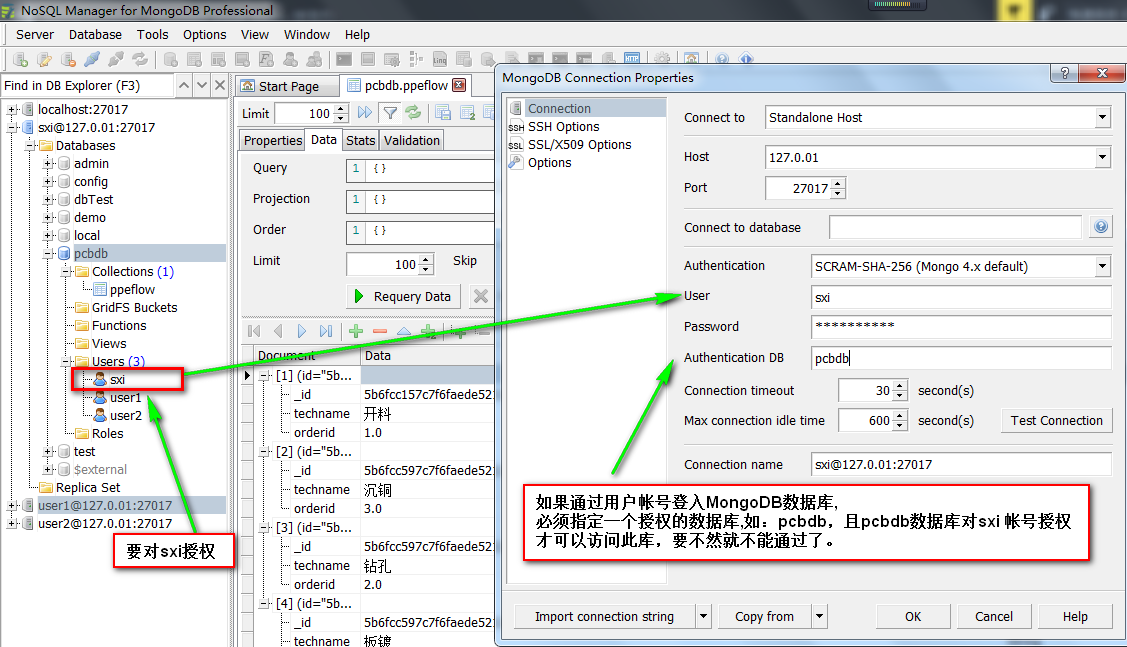Open the Server menu
1127x647 pixels.
pyautogui.click(x=34, y=35)
